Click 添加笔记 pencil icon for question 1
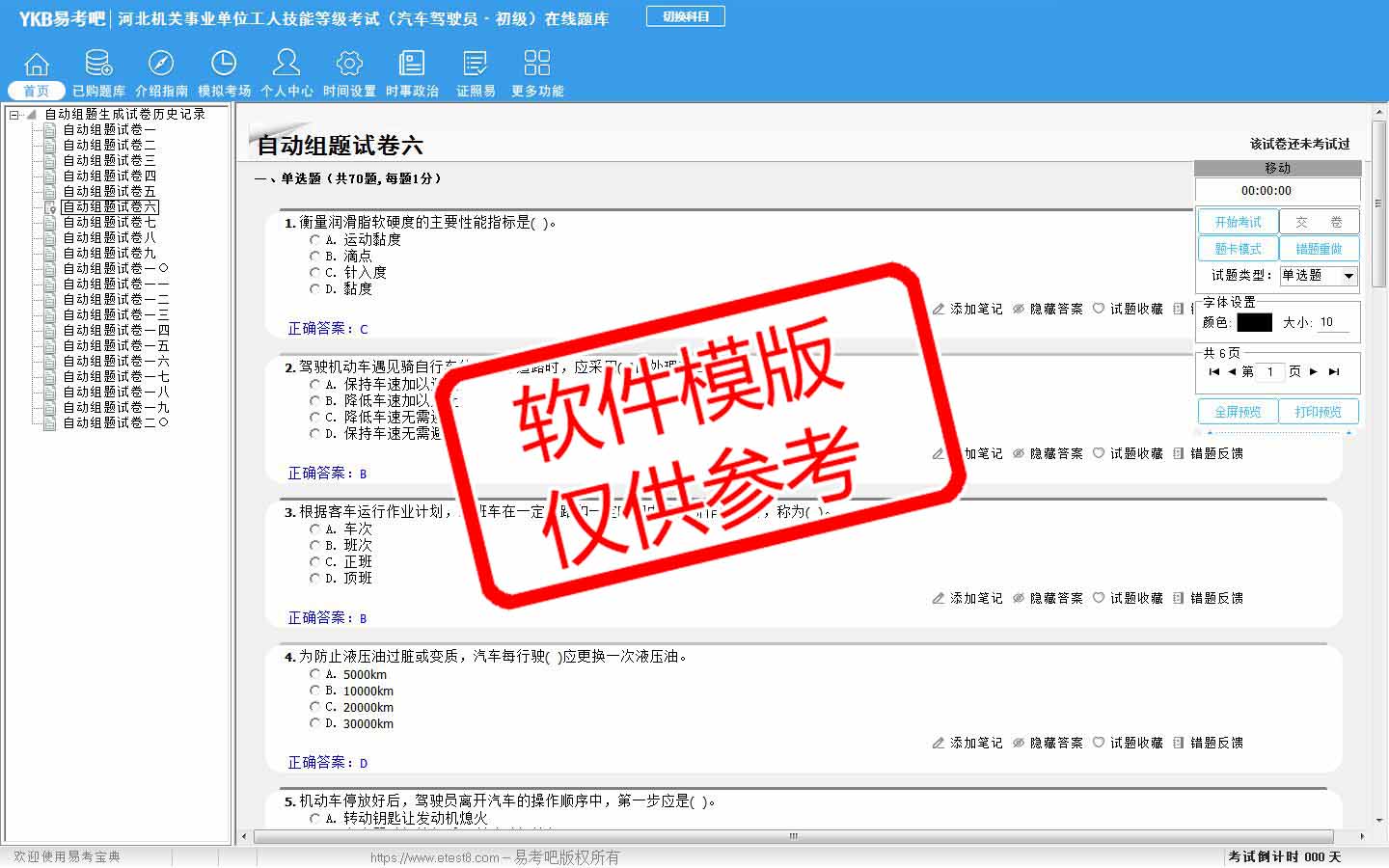 pos(939,309)
